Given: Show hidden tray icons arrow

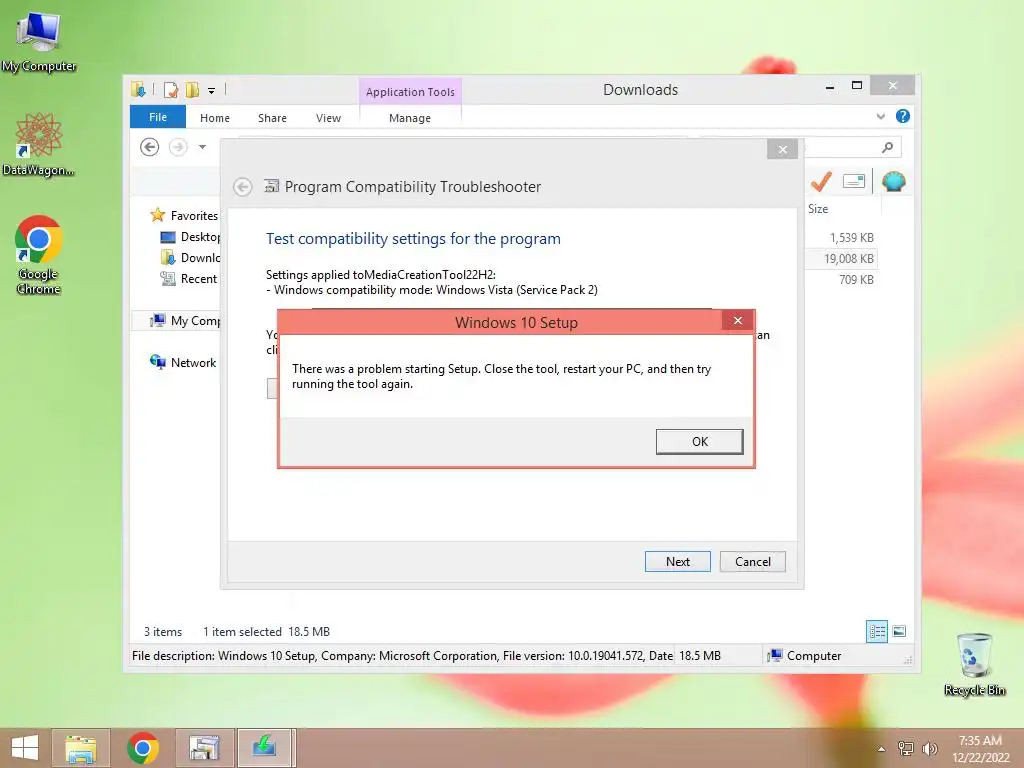Looking at the screenshot, I should pos(882,749).
